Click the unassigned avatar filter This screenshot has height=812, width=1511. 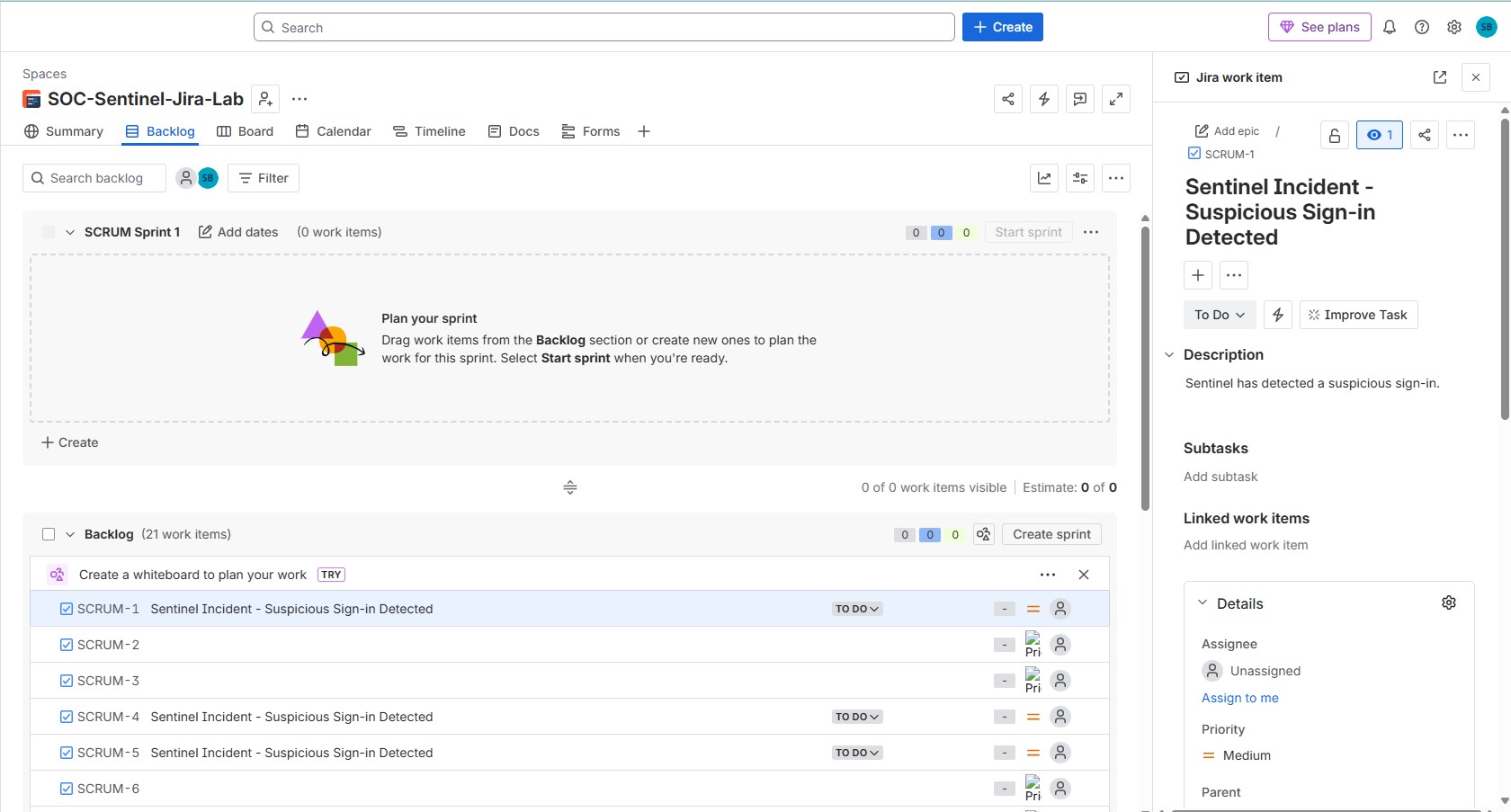click(185, 178)
